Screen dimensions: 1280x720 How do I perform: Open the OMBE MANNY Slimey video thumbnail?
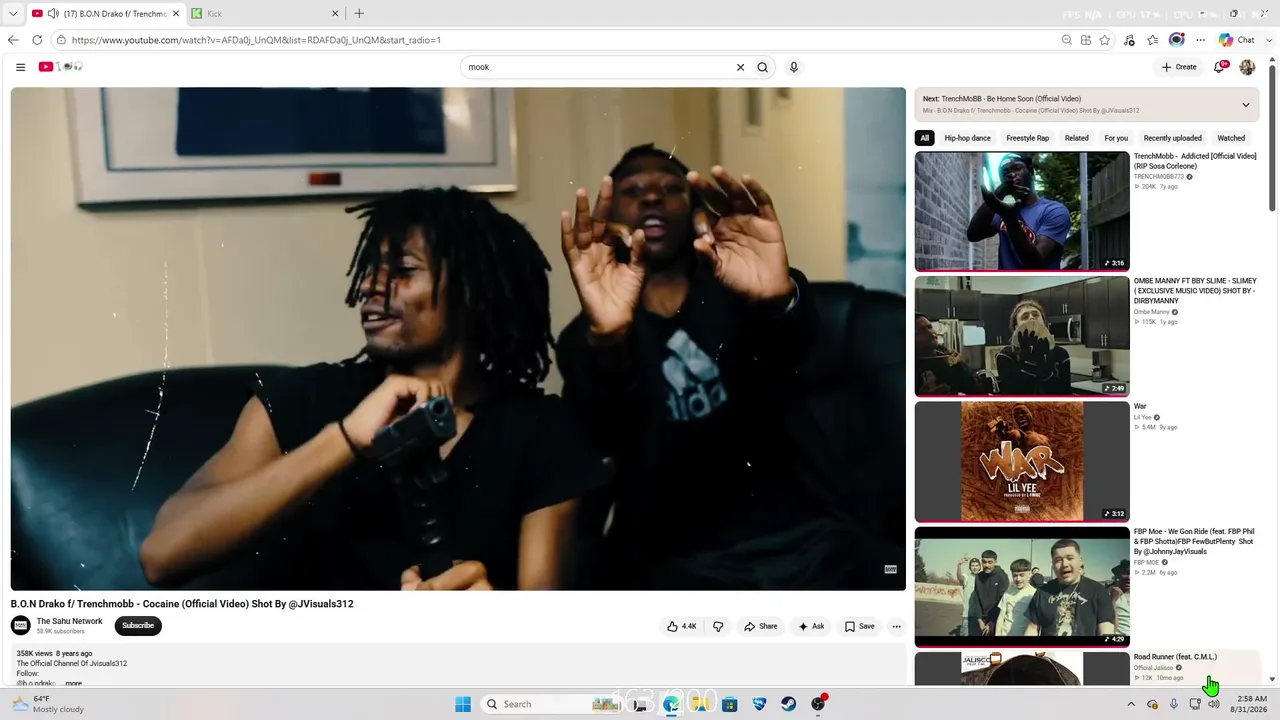pyautogui.click(x=1022, y=336)
